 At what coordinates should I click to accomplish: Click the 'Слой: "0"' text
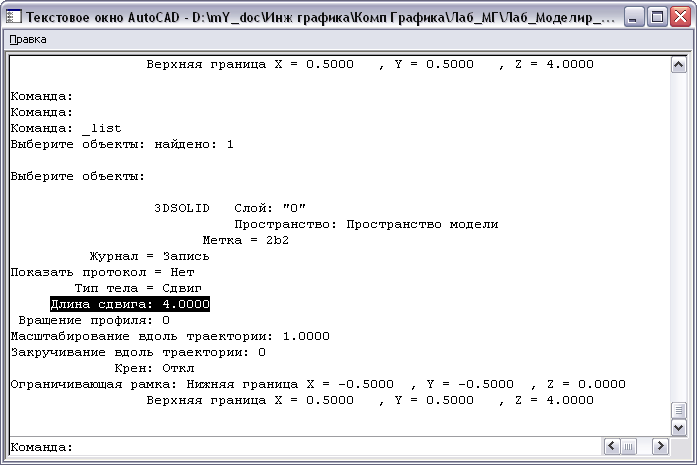coord(270,208)
